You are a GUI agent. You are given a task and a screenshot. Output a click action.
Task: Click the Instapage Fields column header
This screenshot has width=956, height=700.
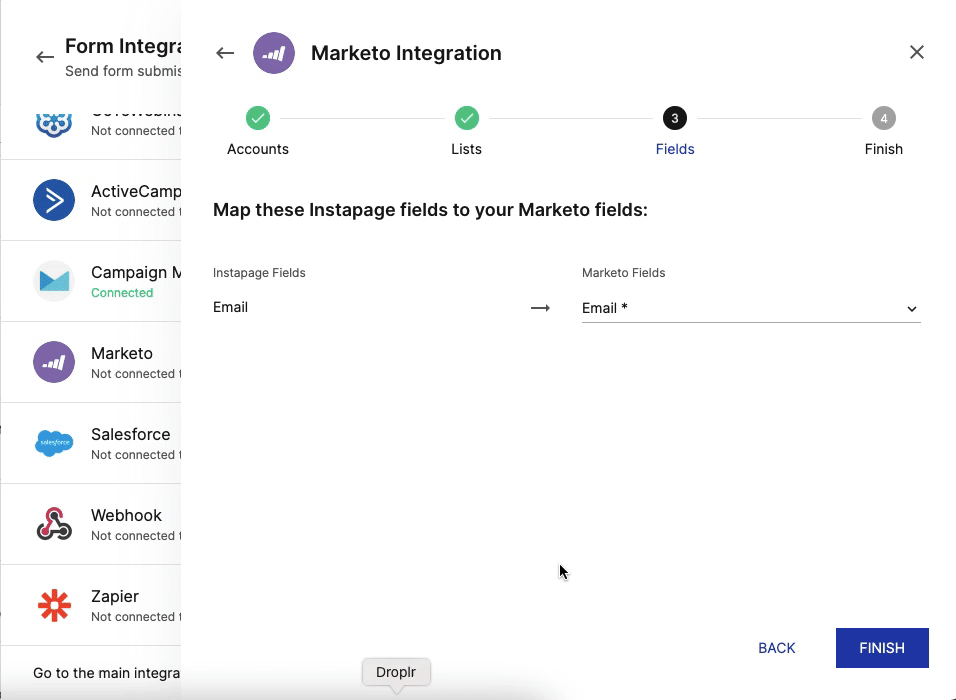259,273
